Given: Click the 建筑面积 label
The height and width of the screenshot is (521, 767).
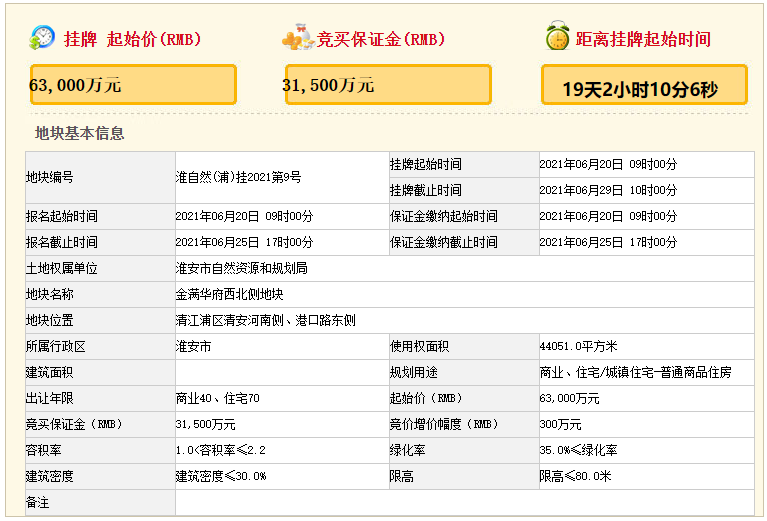Looking at the screenshot, I should [49, 372].
